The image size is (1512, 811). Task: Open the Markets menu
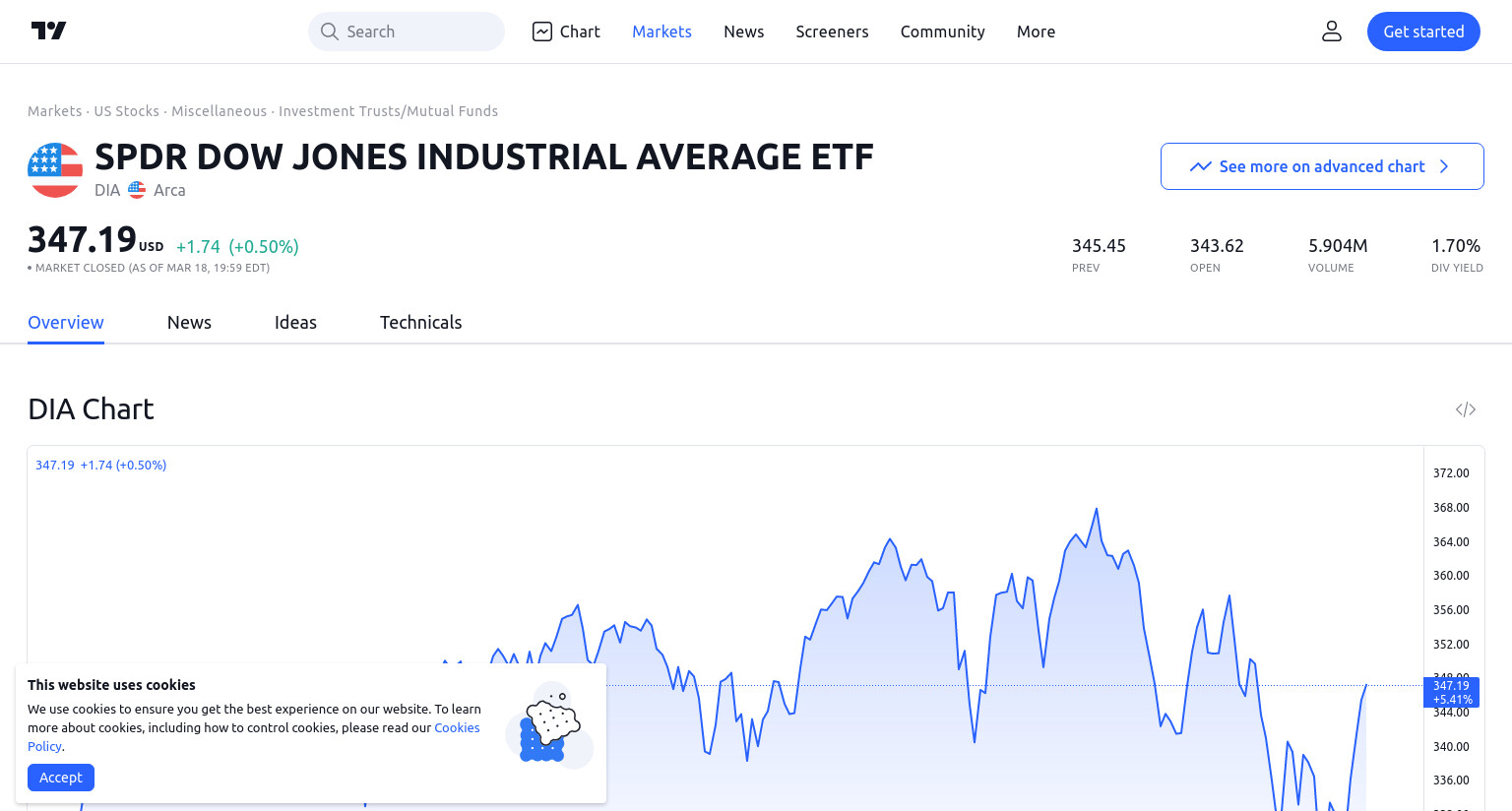(x=661, y=31)
